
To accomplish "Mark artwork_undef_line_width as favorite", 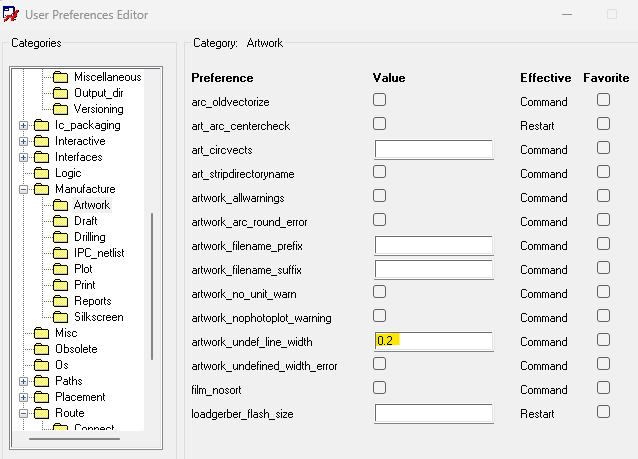I will pyautogui.click(x=603, y=340).
